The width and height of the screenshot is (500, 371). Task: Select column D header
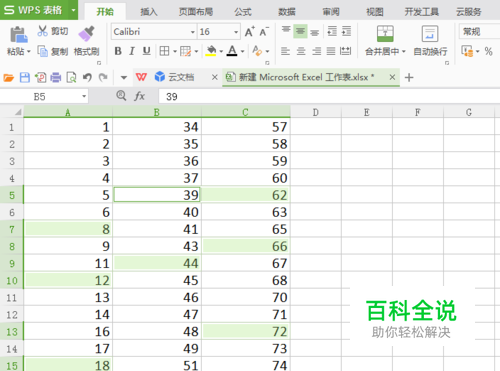315,112
